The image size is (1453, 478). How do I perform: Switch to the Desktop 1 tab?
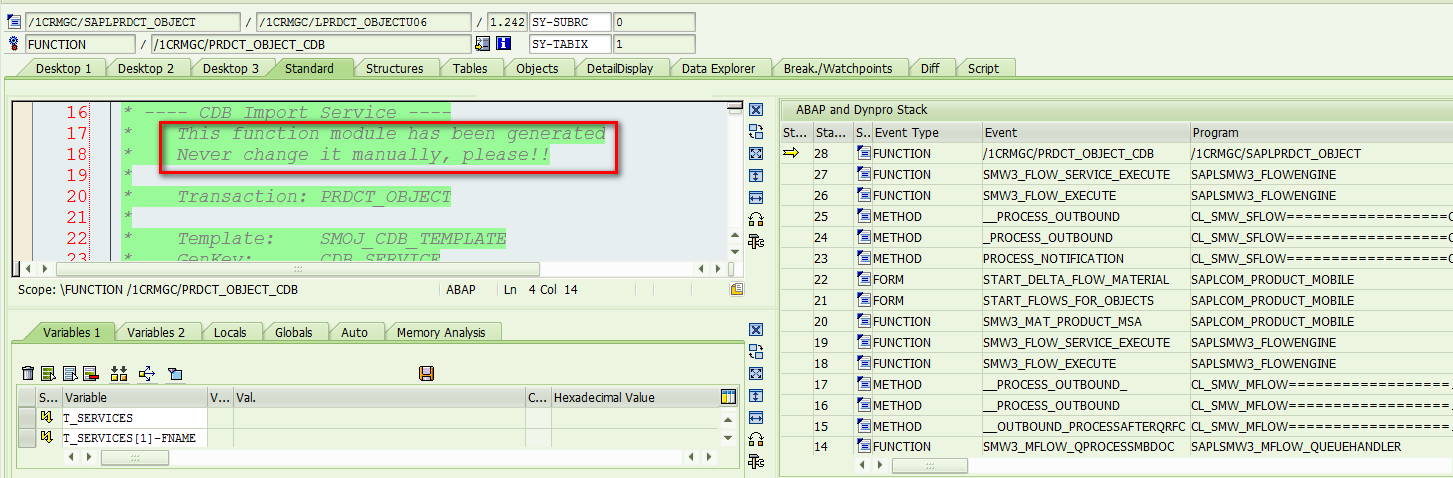[64, 68]
